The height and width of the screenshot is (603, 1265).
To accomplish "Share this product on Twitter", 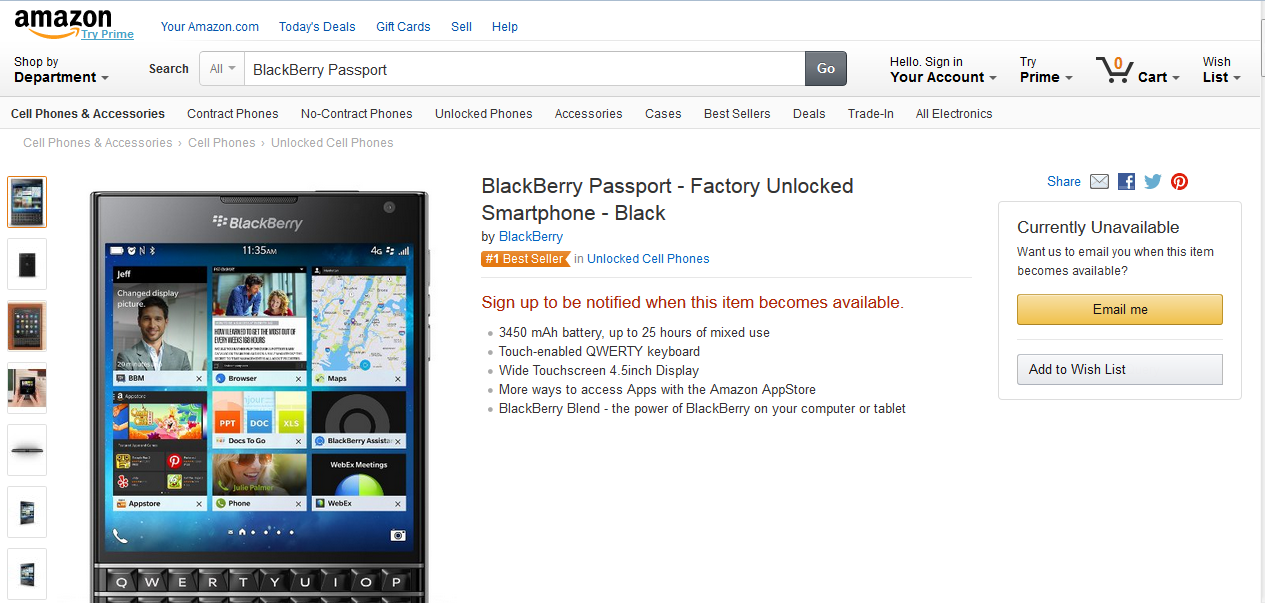I will (x=1153, y=181).
